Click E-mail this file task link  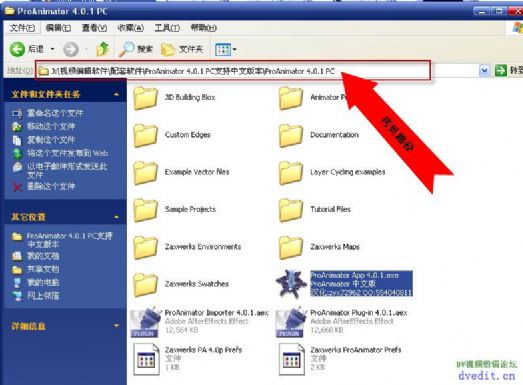point(67,170)
